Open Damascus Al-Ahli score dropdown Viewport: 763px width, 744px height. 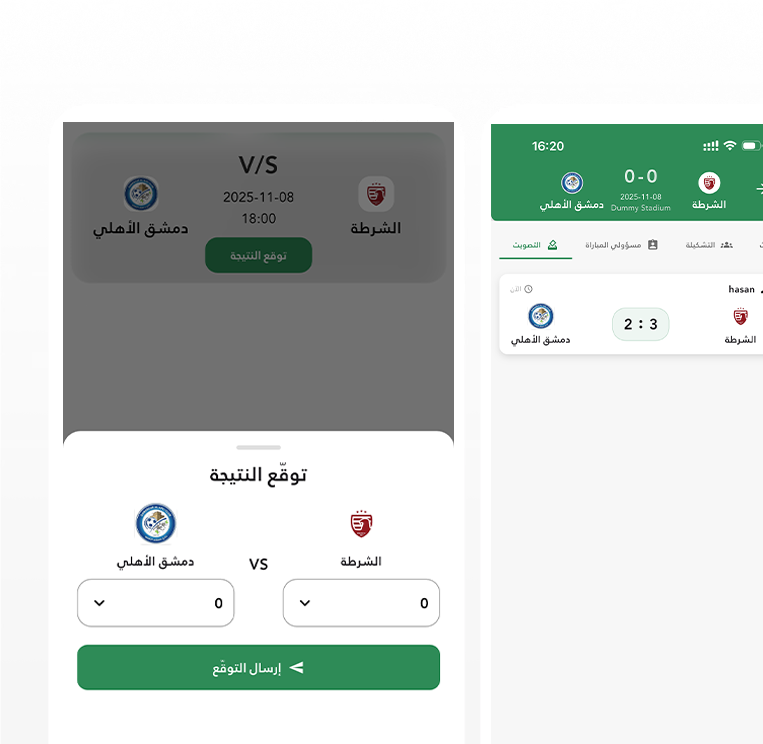tap(156, 603)
